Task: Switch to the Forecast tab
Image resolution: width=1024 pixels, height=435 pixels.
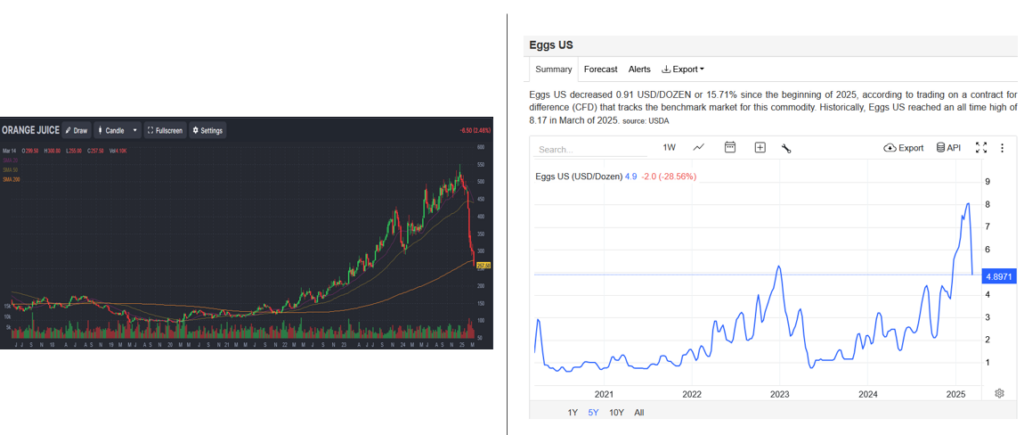Action: (600, 69)
